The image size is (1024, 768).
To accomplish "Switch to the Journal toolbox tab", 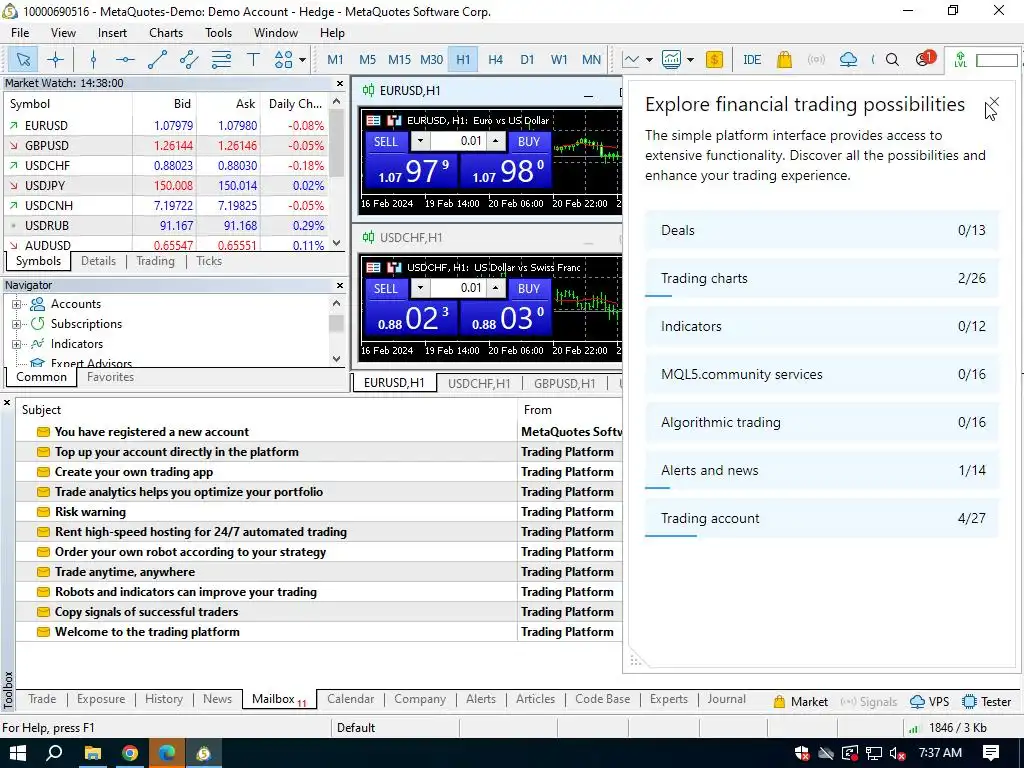I will (x=726, y=699).
